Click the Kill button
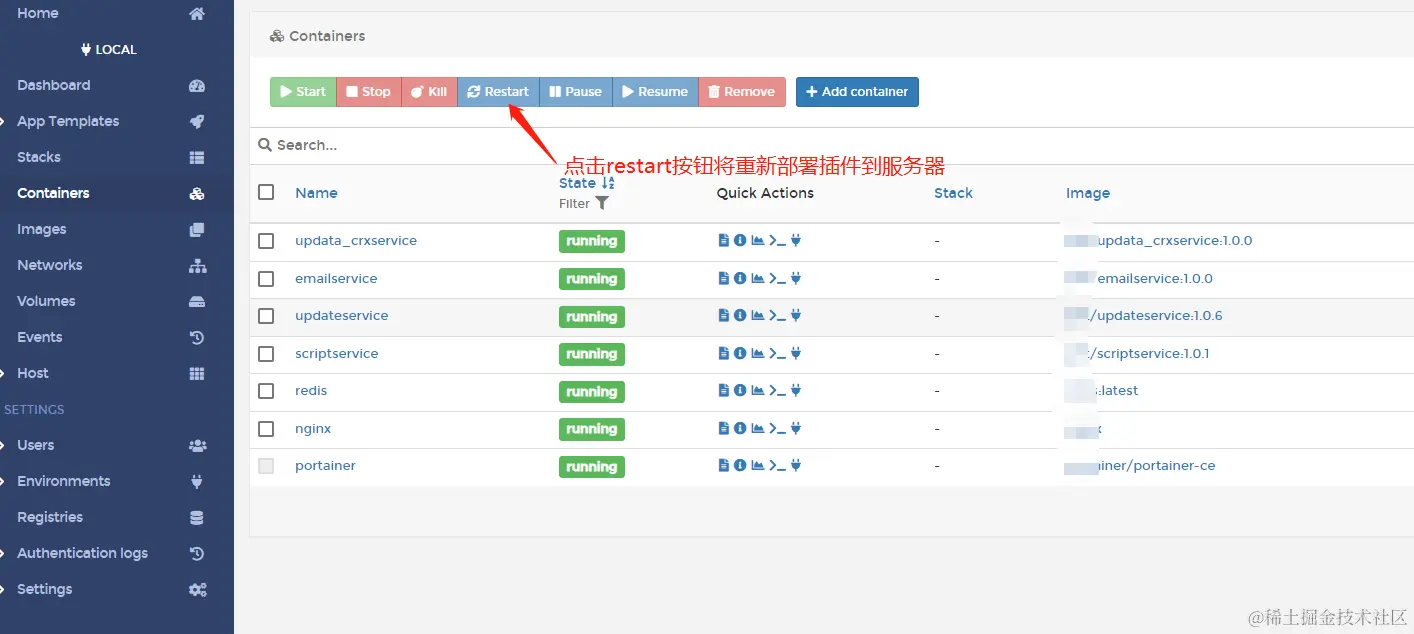Image resolution: width=1414 pixels, height=634 pixels. 429,92
